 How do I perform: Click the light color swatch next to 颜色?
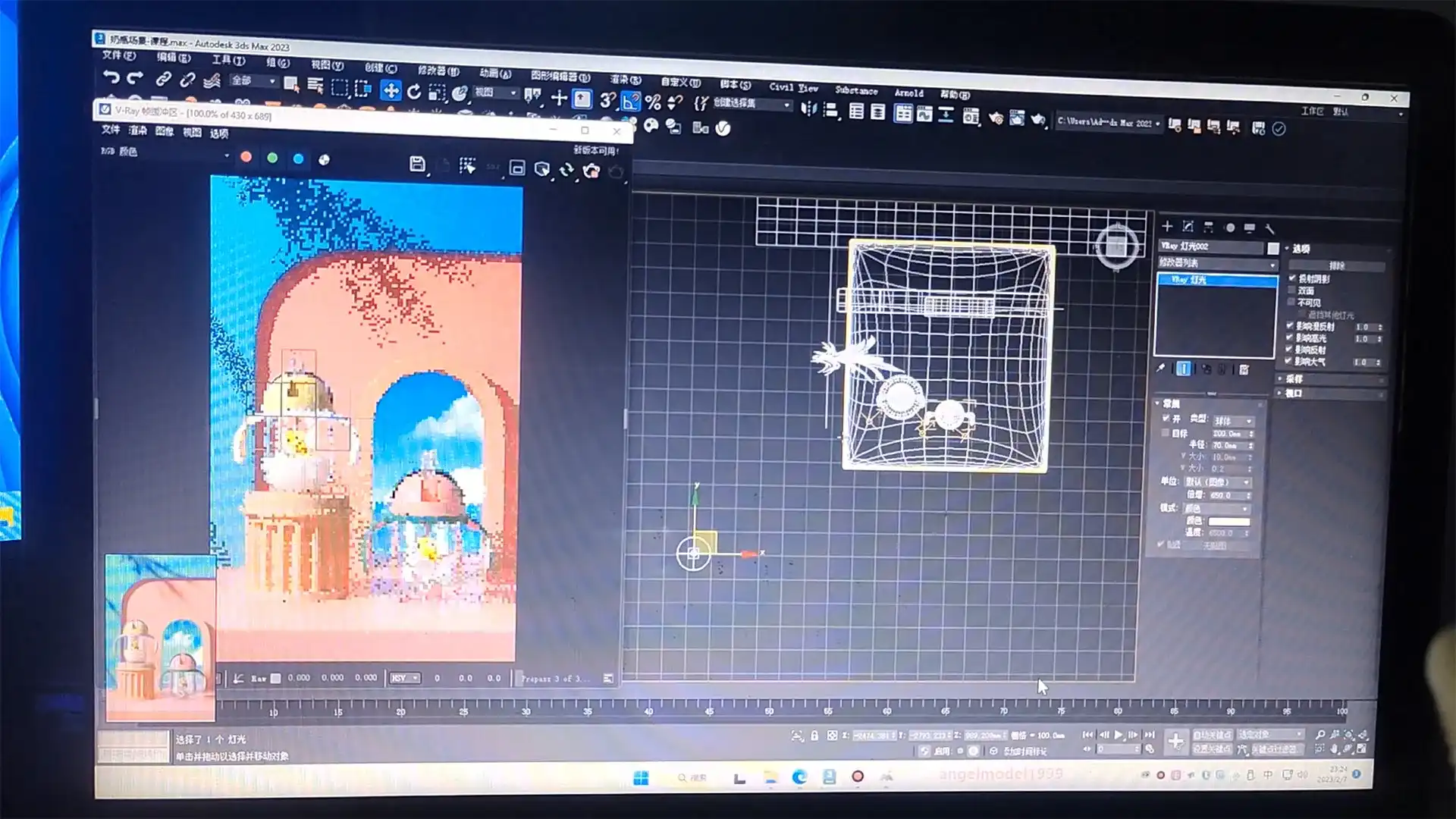tap(1228, 522)
